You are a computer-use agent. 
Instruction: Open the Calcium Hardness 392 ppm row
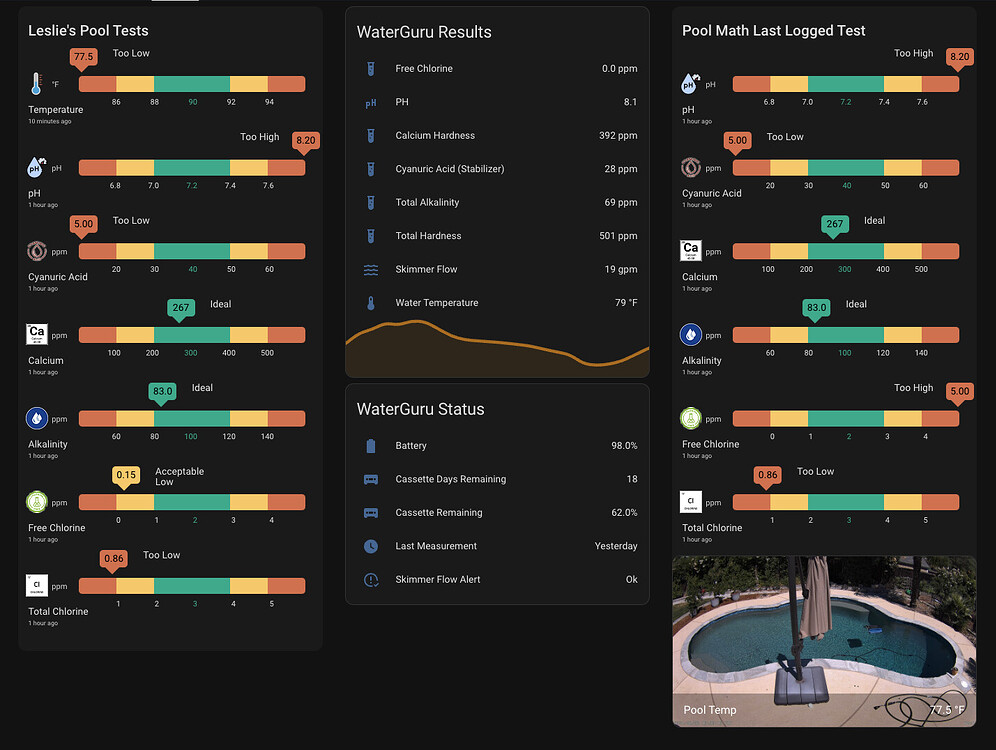[x=497, y=135]
